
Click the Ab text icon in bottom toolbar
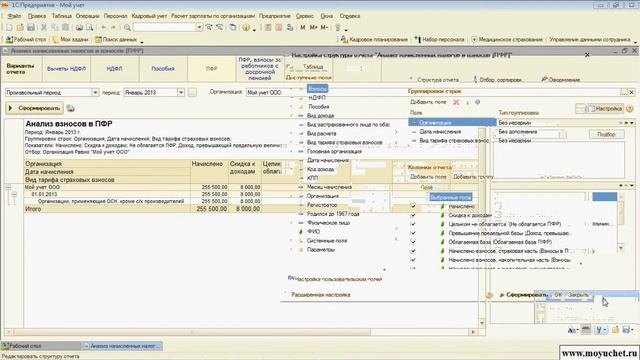(572, 330)
